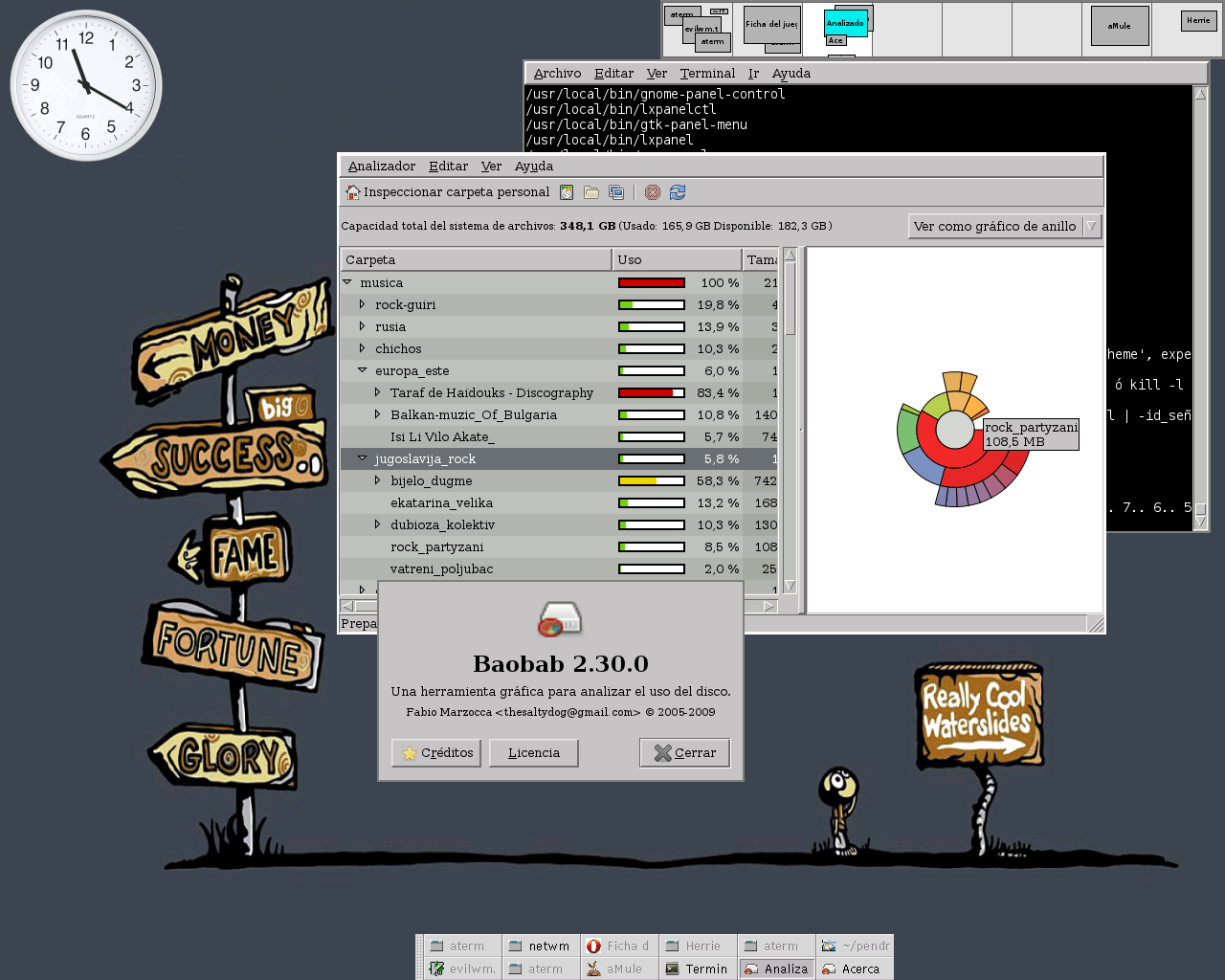Screen dimensions: 1225x980
Task: Expand Taraf de Haidouks - Discography
Action: [377, 392]
